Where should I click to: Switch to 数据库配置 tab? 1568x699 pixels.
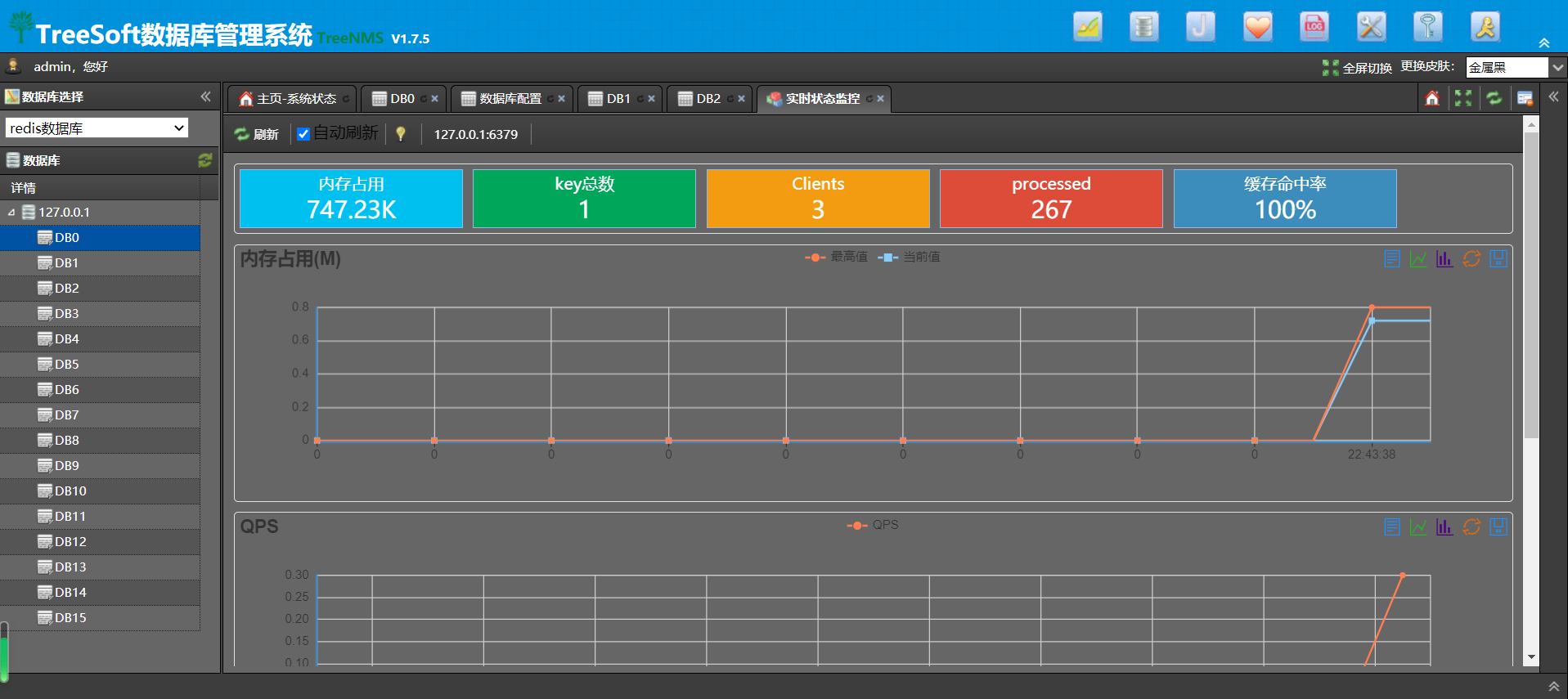(x=510, y=98)
